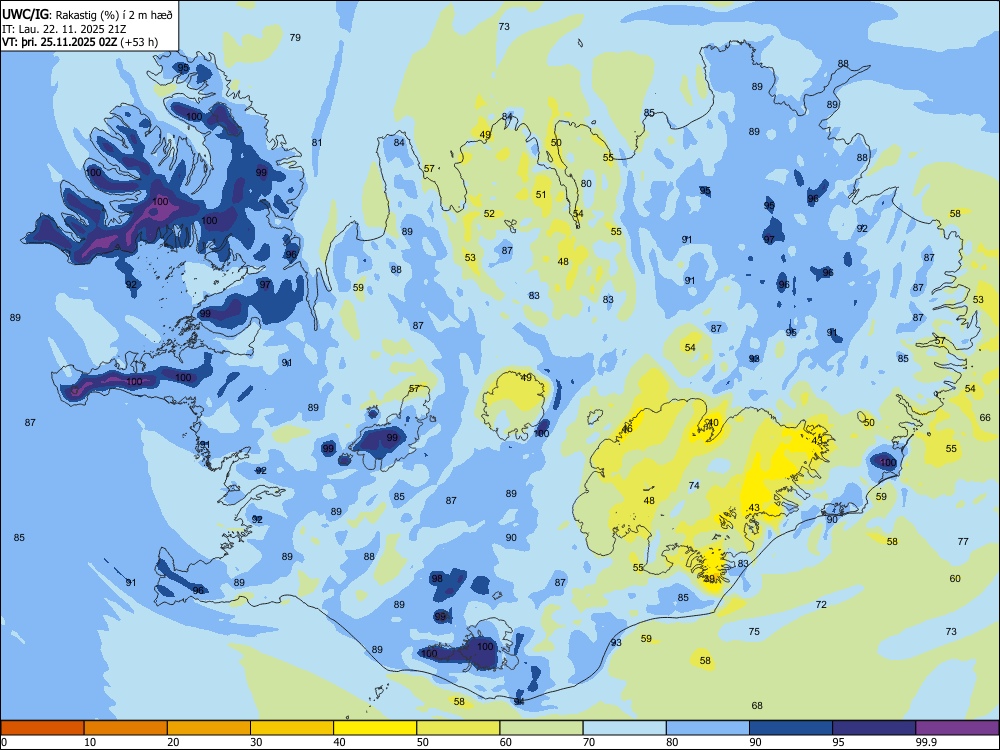Screen dimensions: 1000x750
Task: Pick the light green 60–70 legend swatch
Action: (541, 728)
